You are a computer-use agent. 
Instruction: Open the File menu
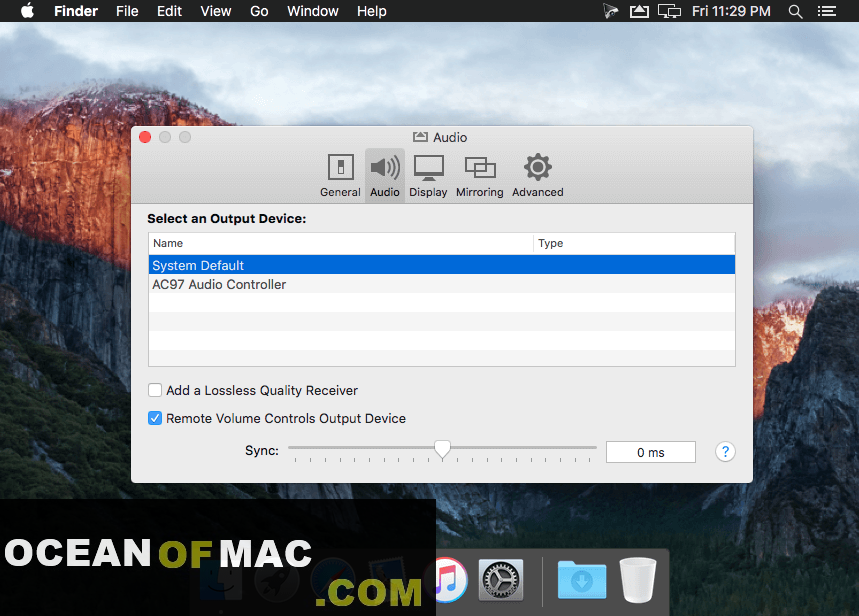click(127, 11)
